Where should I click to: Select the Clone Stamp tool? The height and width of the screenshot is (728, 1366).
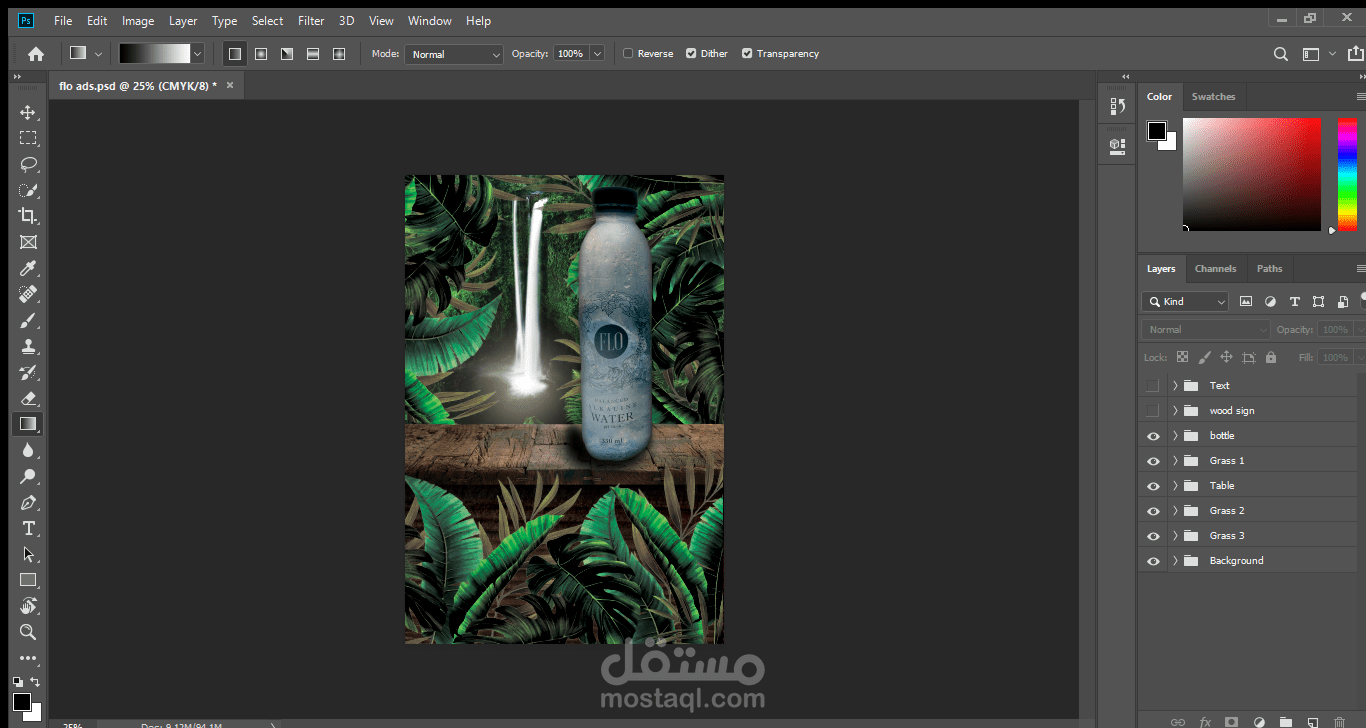click(x=28, y=346)
